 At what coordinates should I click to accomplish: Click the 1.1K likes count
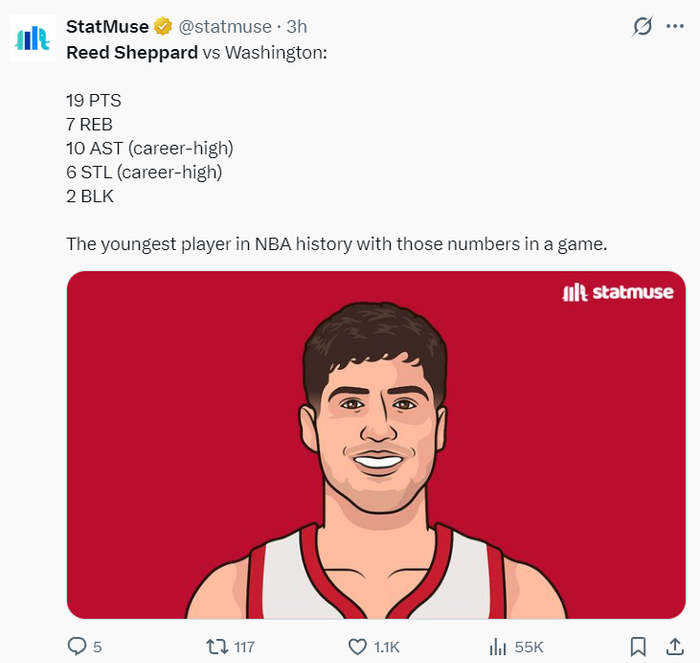point(386,647)
